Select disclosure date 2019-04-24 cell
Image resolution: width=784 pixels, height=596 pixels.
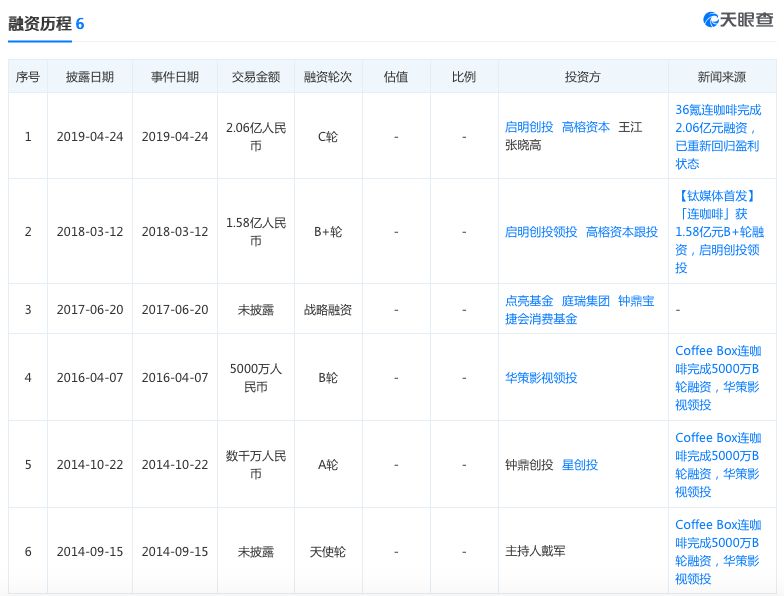[90, 136]
